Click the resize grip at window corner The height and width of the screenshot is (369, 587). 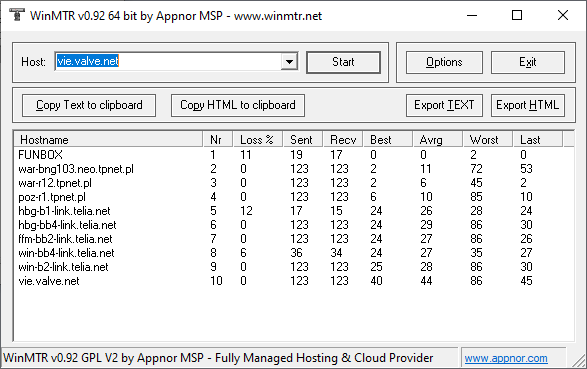pos(580,361)
